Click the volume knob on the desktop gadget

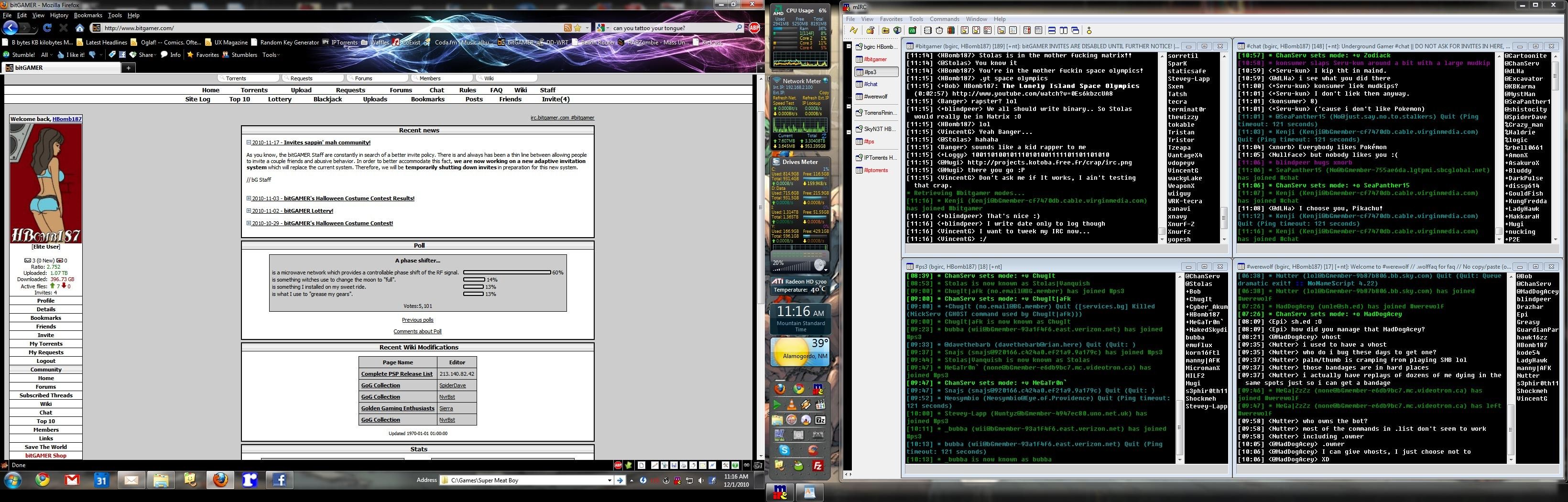pos(819,265)
